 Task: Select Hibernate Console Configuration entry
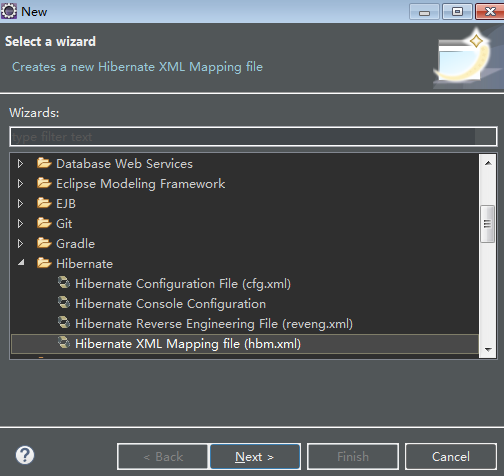coord(171,304)
